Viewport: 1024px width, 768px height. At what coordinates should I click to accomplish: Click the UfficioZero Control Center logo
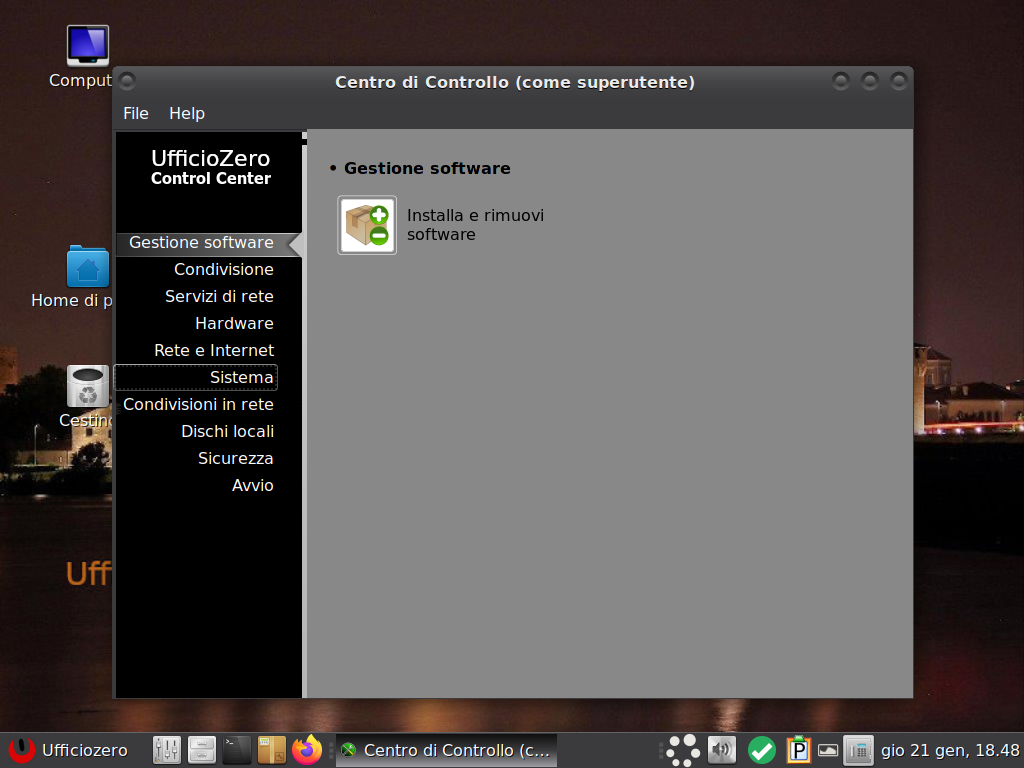[x=210, y=167]
